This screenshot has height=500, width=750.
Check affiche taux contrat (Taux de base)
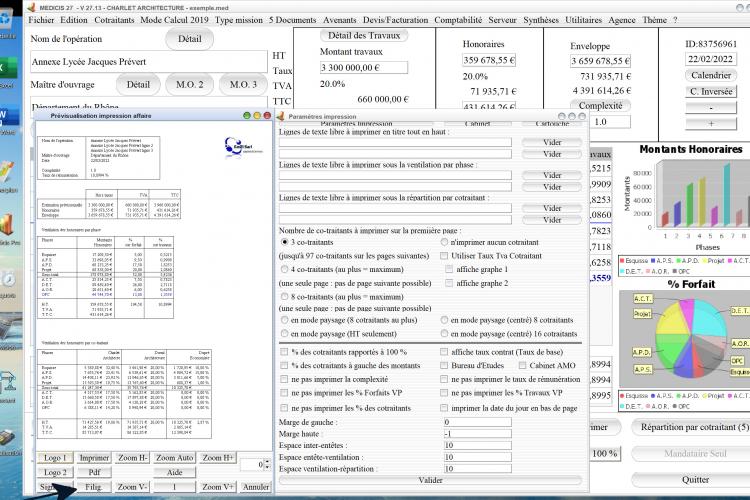point(444,352)
